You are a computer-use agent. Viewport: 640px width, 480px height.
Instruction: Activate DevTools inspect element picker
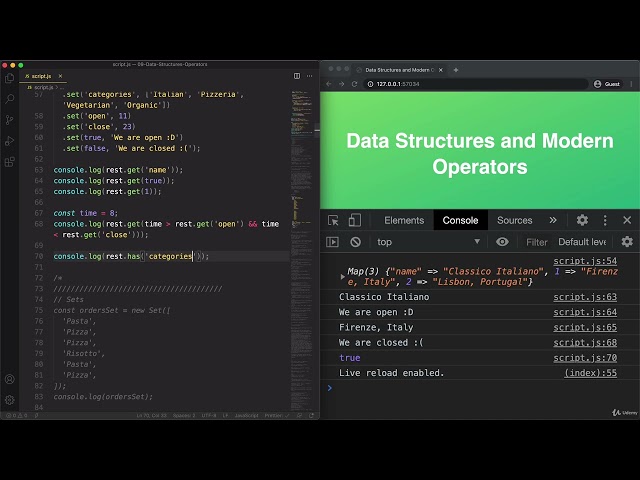pos(333,220)
